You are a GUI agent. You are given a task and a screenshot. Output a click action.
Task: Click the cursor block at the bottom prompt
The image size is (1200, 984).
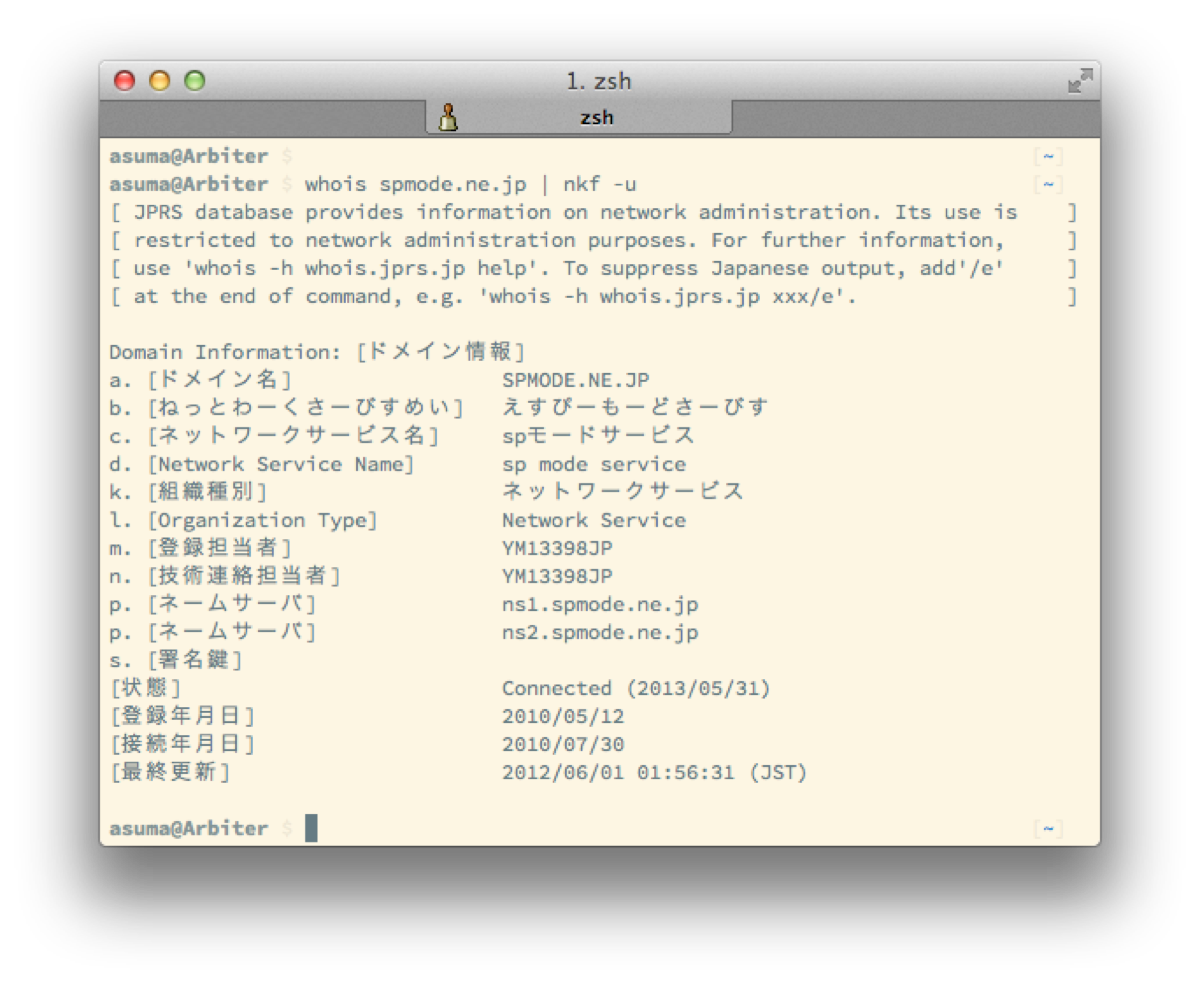(311, 828)
